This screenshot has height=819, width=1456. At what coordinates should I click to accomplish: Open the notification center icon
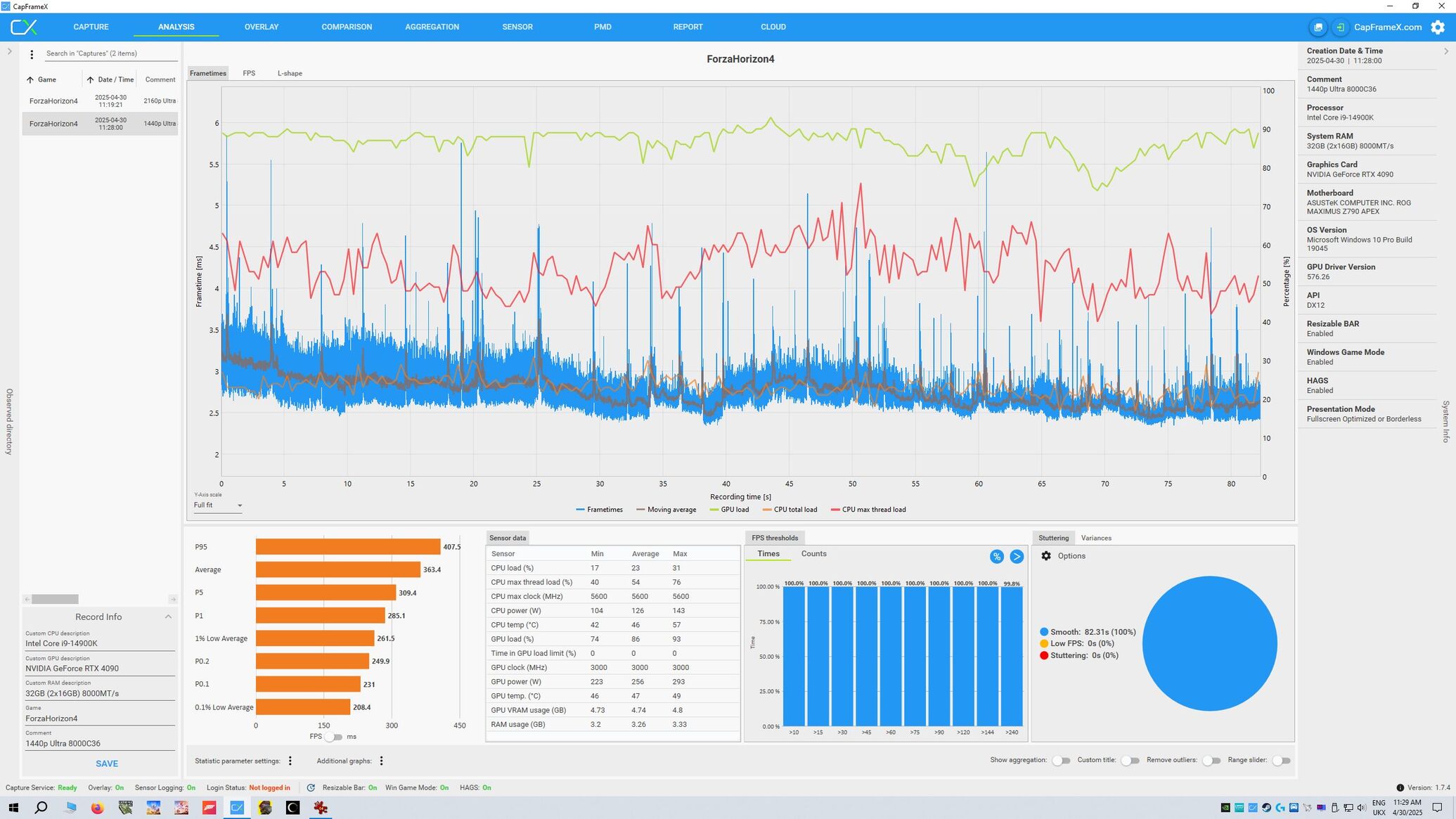(x=1437, y=808)
